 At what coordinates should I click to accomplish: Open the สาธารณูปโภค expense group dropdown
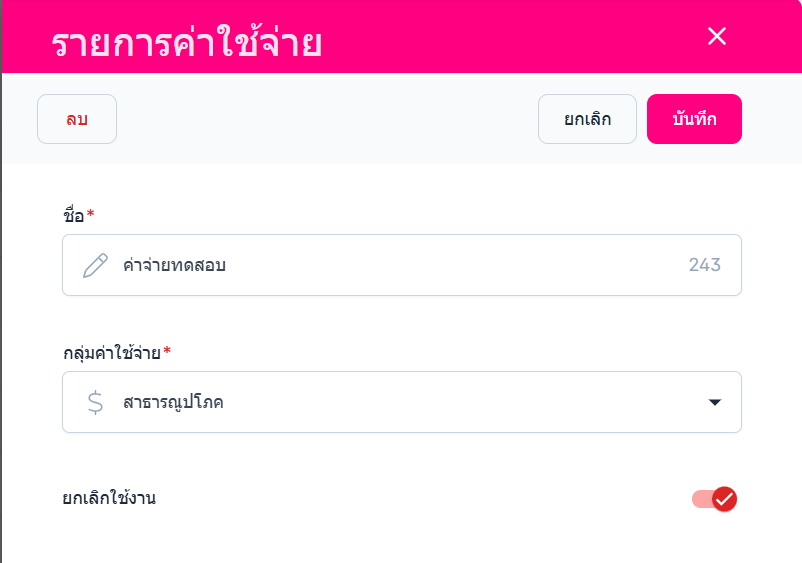(400, 402)
